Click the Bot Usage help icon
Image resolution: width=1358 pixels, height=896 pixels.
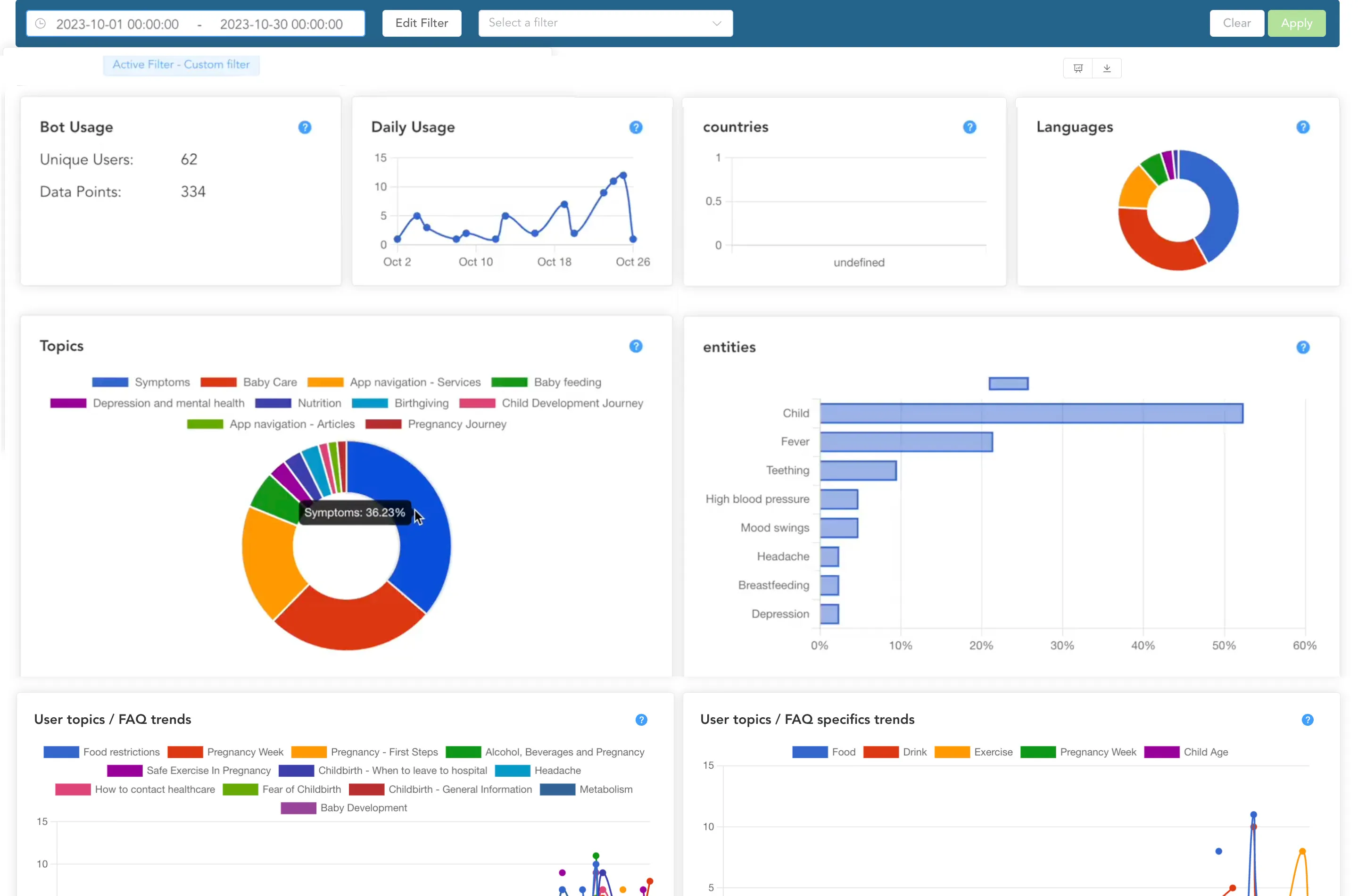(x=305, y=127)
